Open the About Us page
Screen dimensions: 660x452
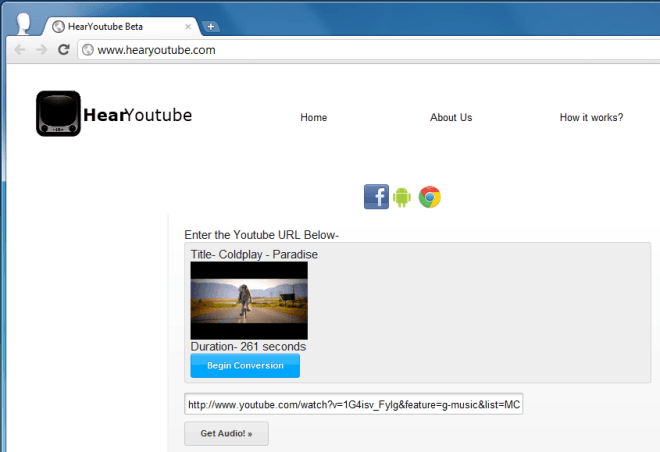pos(451,117)
